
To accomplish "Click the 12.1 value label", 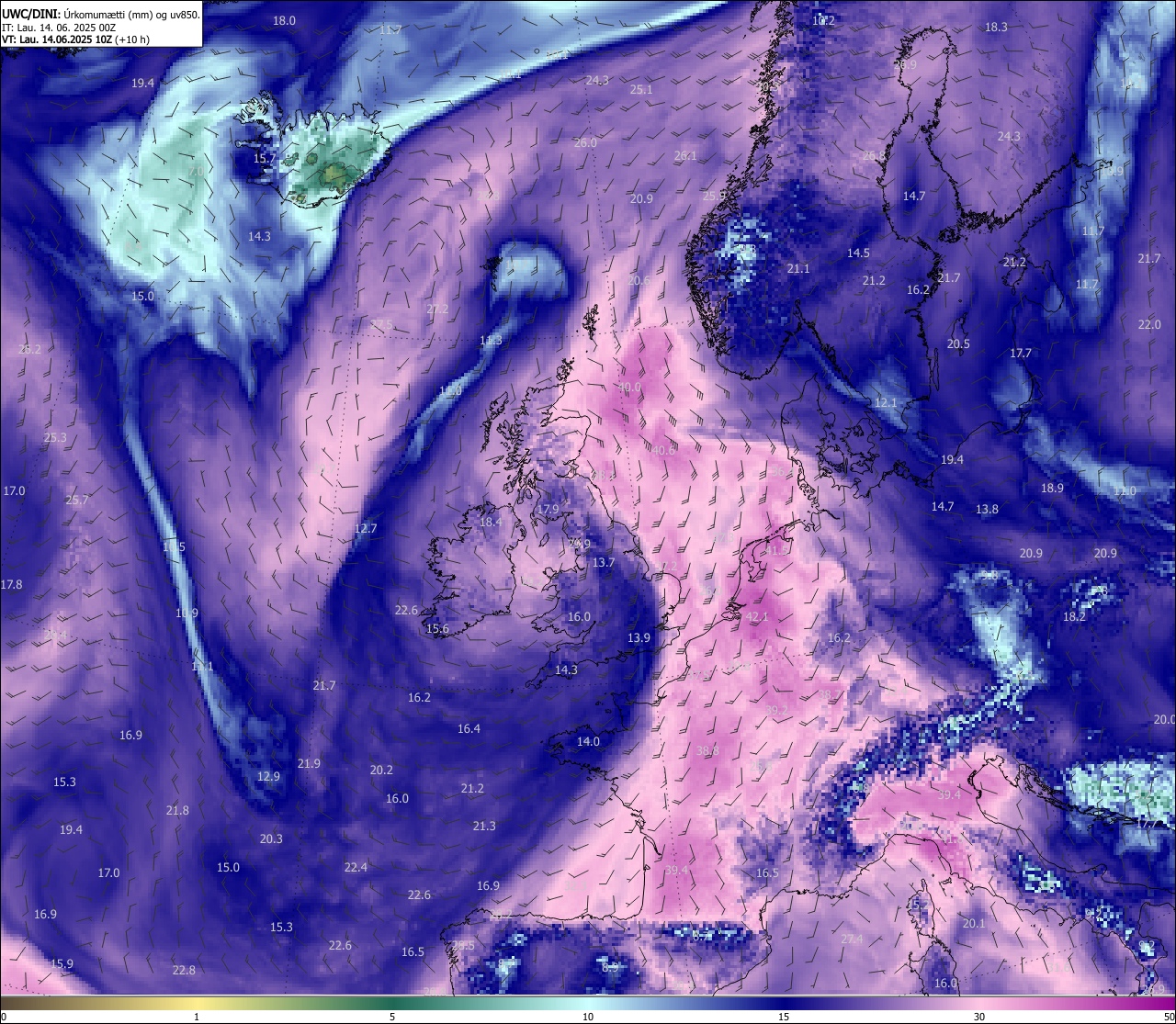I will point(885,402).
